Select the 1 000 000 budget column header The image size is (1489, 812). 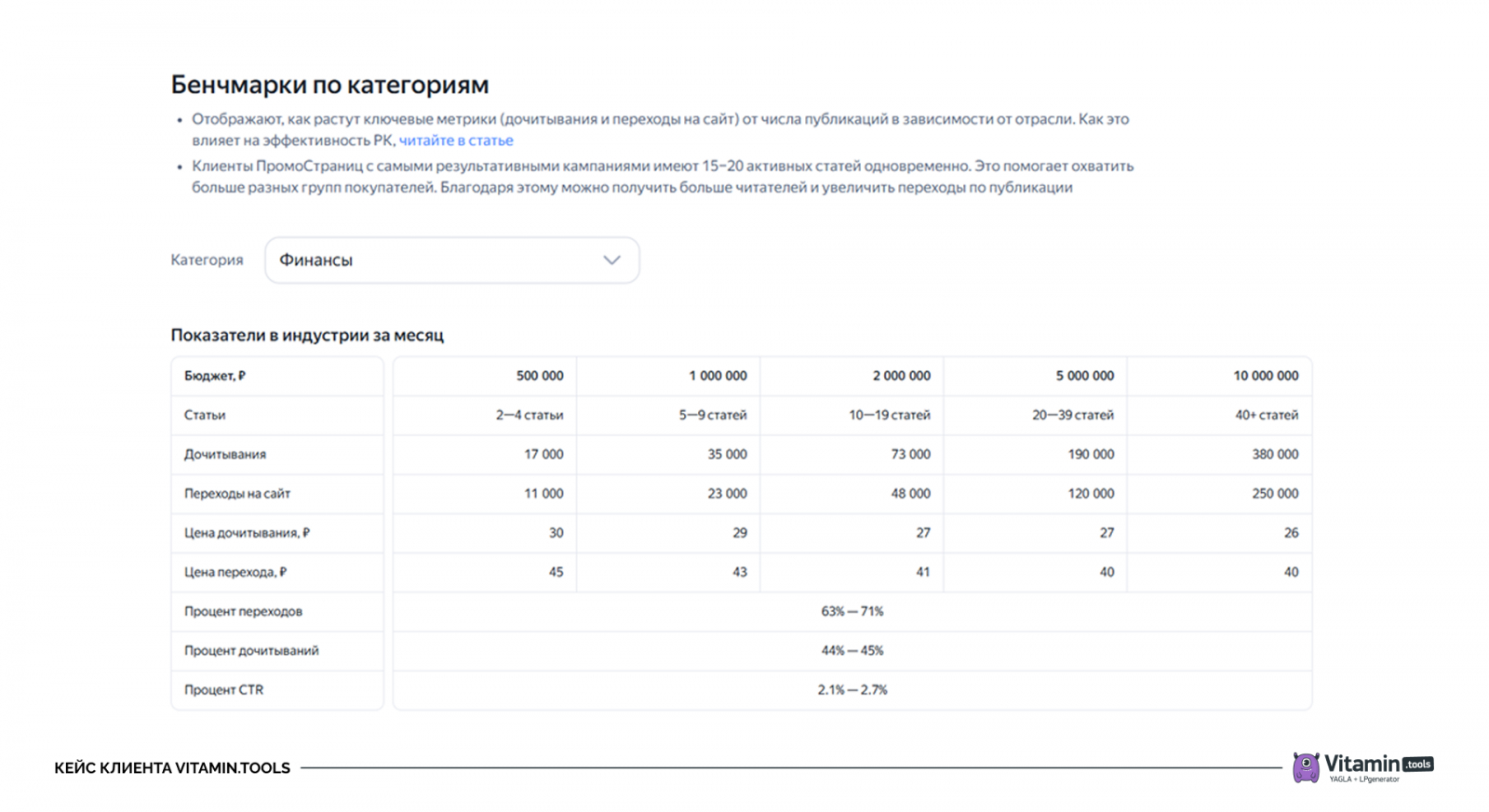[x=718, y=376]
